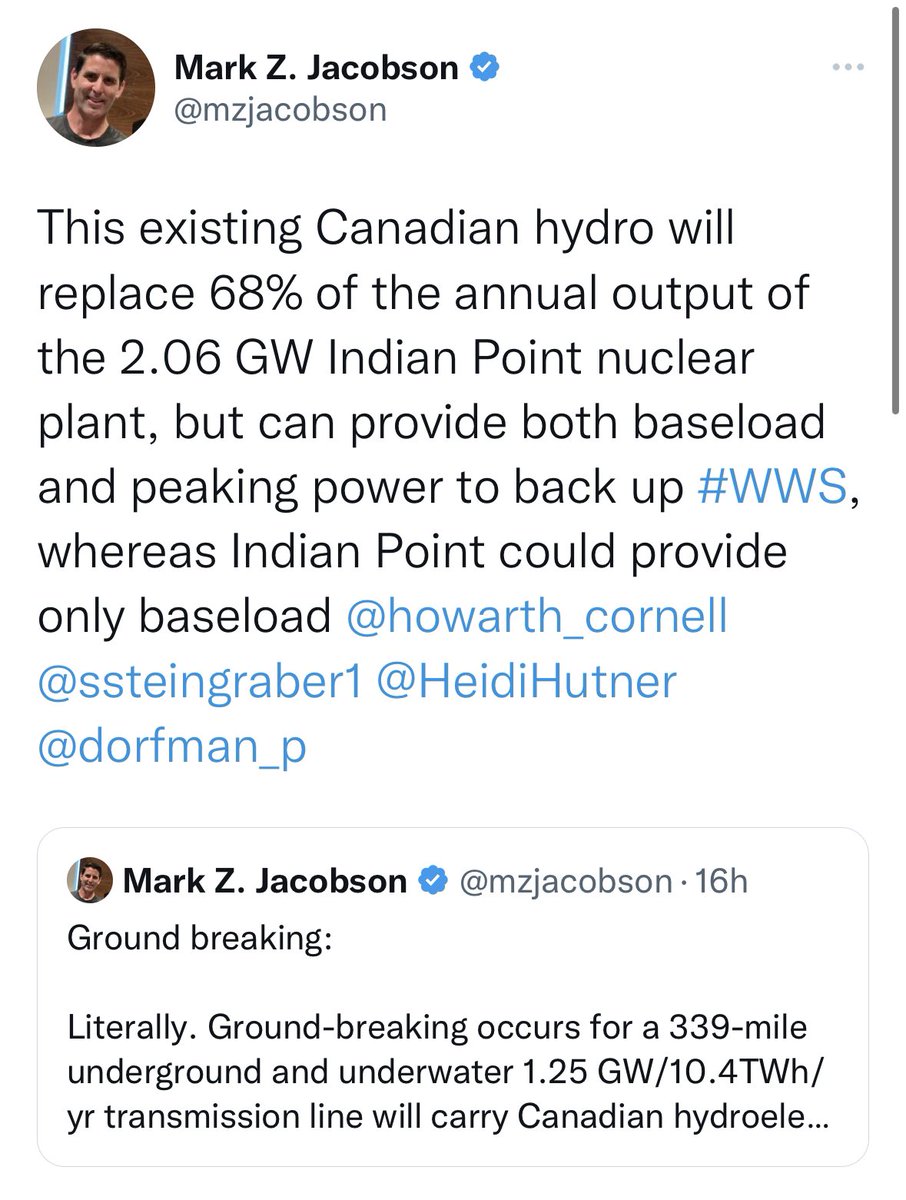The image size is (906, 1200).
Task: Click the author name in the quoted tweet
Action: [265, 881]
